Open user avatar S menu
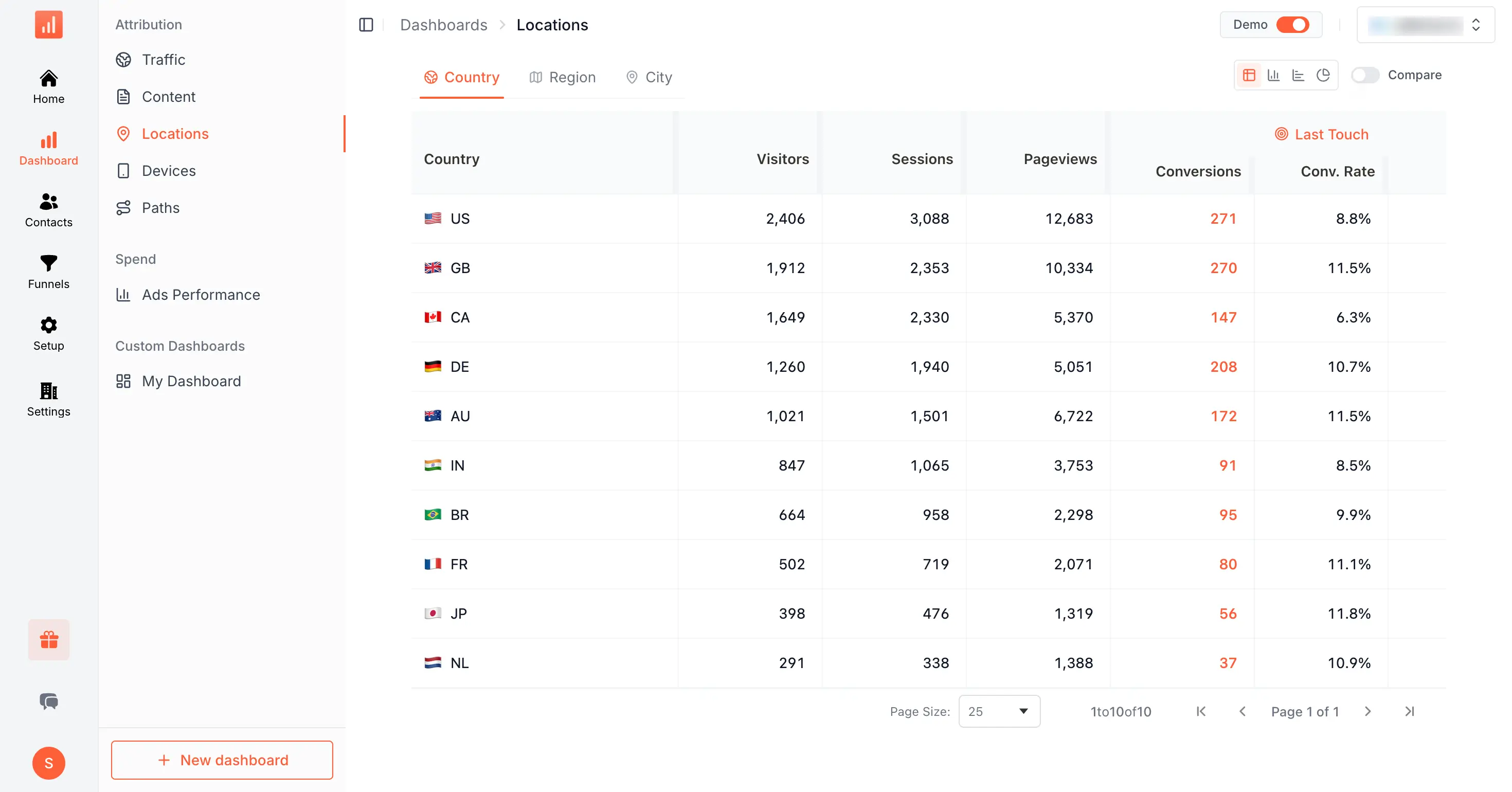Viewport: 1512px width, 792px height. tap(49, 763)
